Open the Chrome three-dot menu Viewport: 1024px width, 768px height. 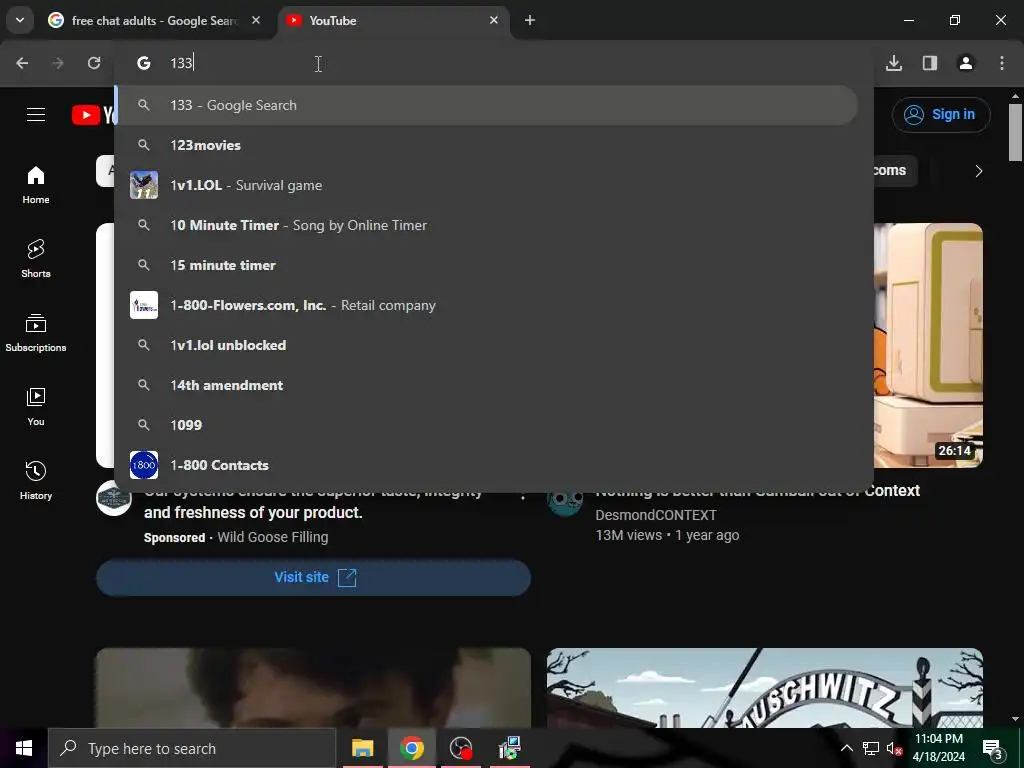coord(1002,63)
